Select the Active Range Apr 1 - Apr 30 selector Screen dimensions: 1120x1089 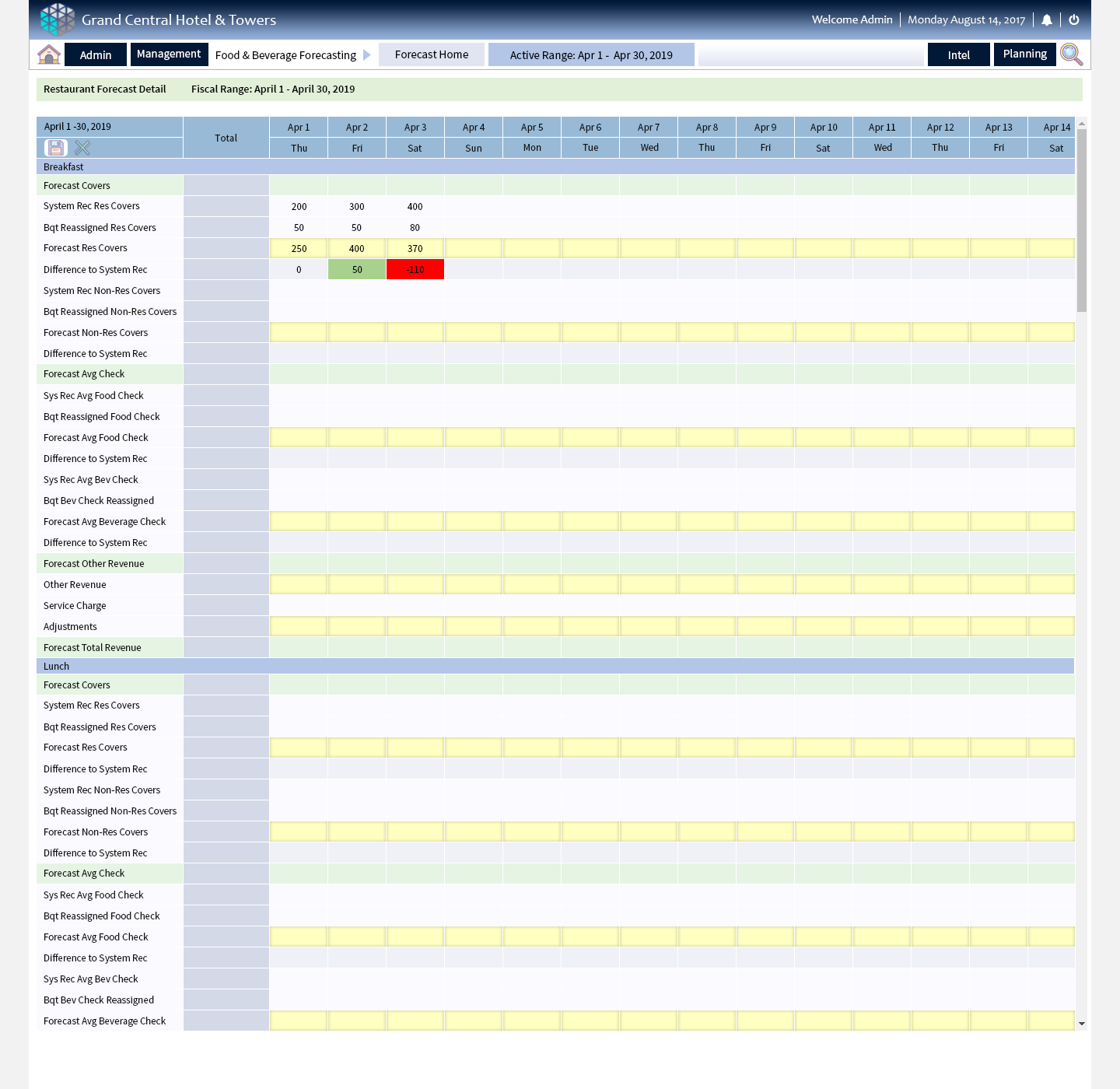pyautogui.click(x=591, y=55)
